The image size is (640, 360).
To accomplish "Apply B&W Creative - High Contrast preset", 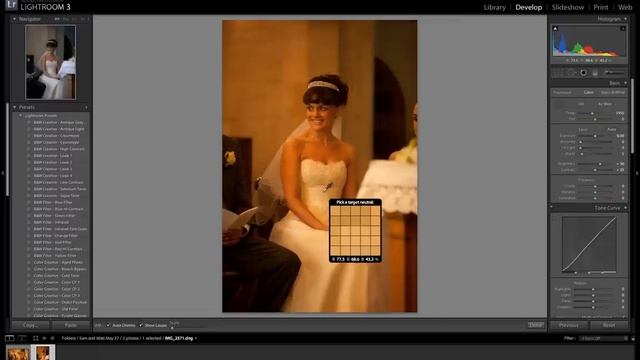I will point(59,149).
